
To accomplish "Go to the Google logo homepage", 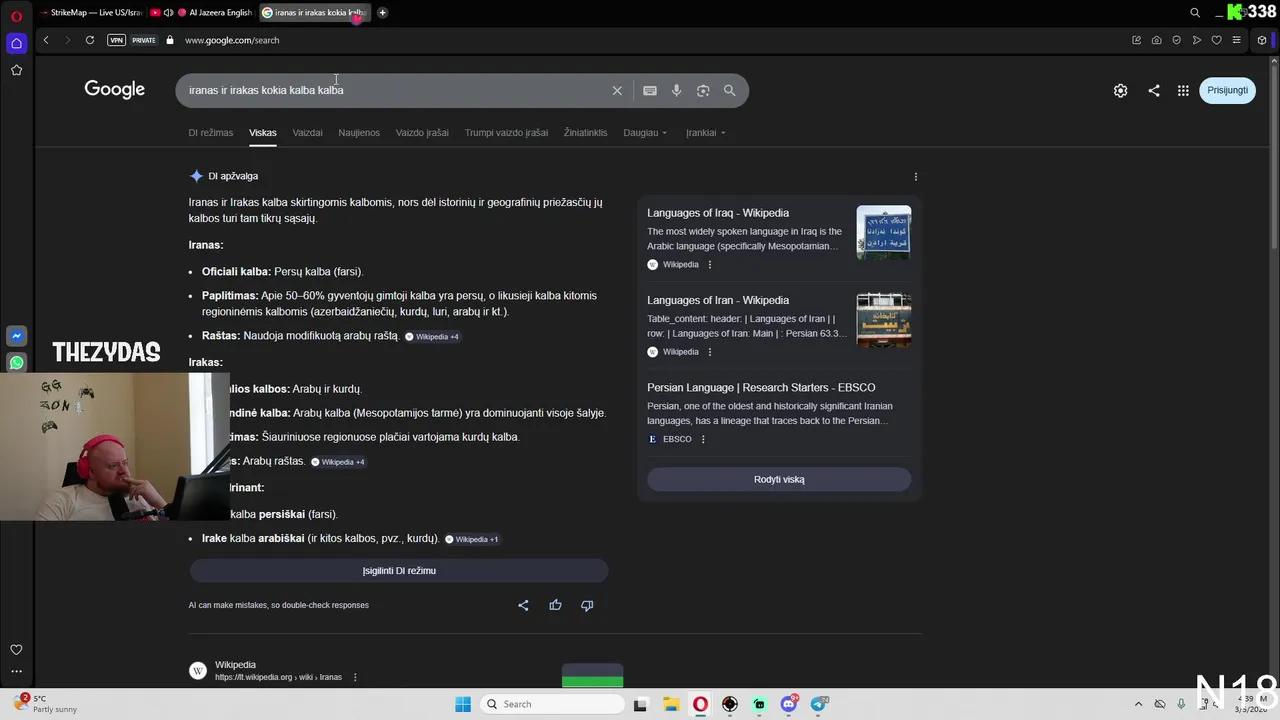I will [x=114, y=89].
